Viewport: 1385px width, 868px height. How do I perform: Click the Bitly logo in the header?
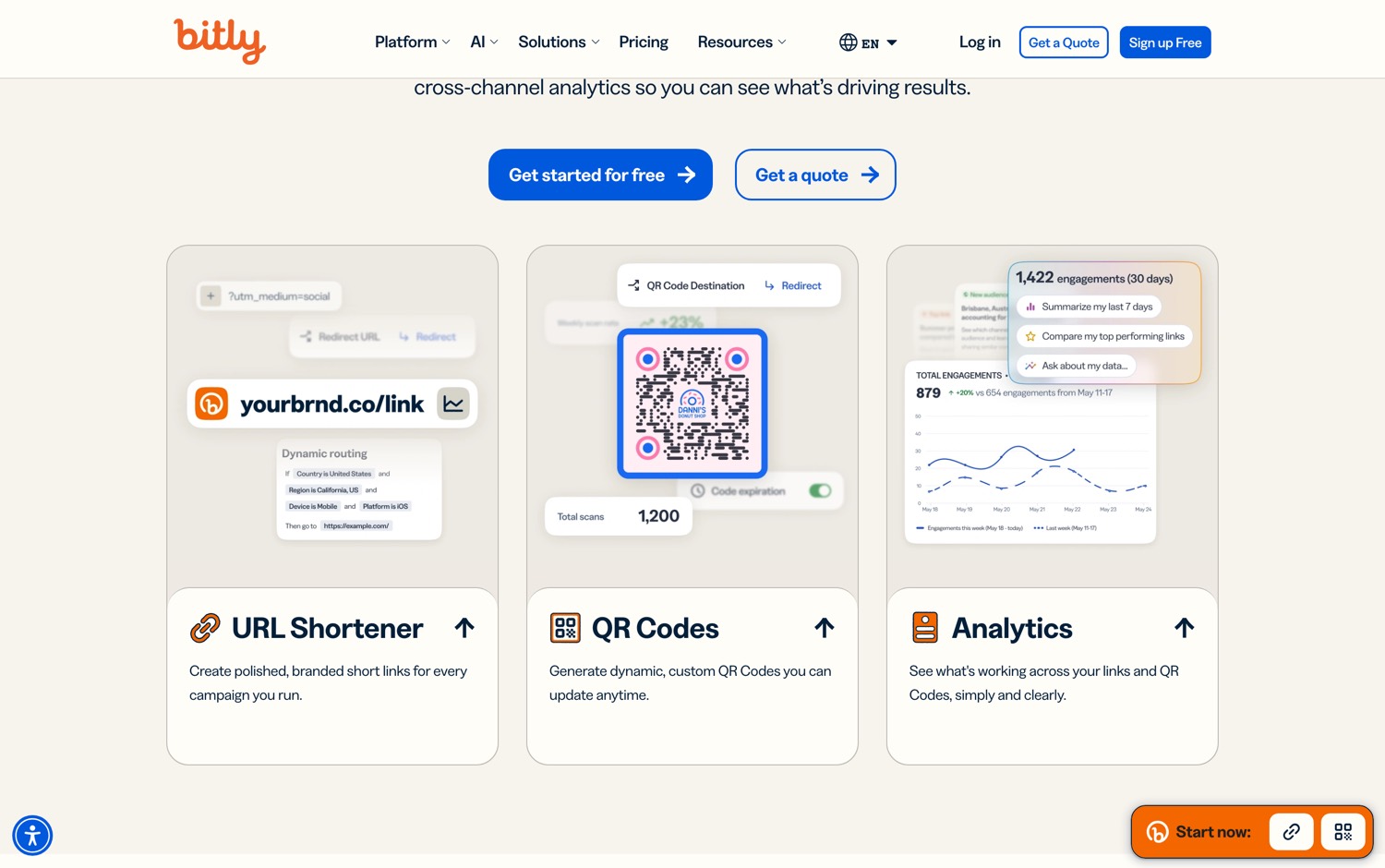220,41
